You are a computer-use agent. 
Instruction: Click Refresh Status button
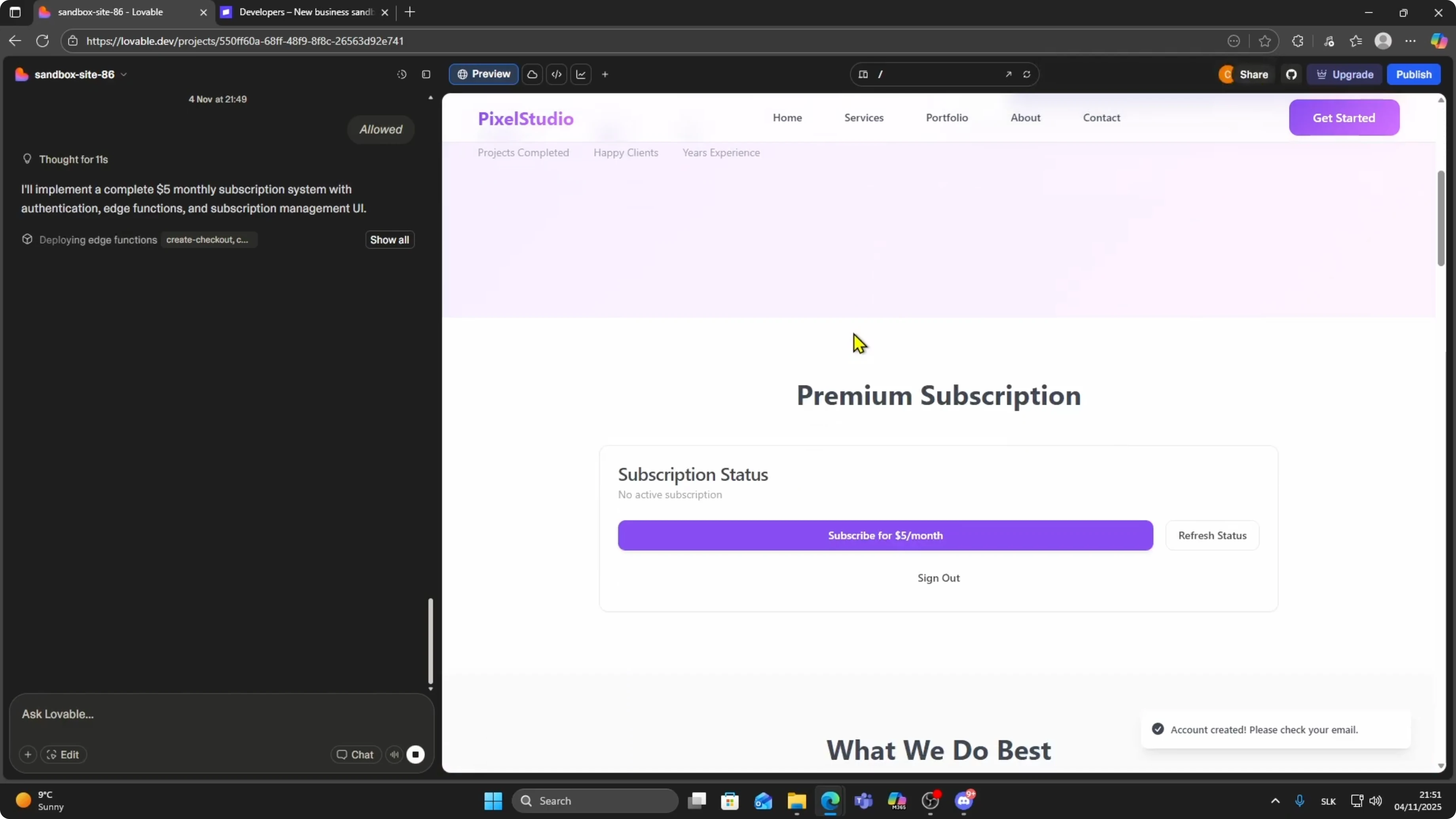[1212, 535]
